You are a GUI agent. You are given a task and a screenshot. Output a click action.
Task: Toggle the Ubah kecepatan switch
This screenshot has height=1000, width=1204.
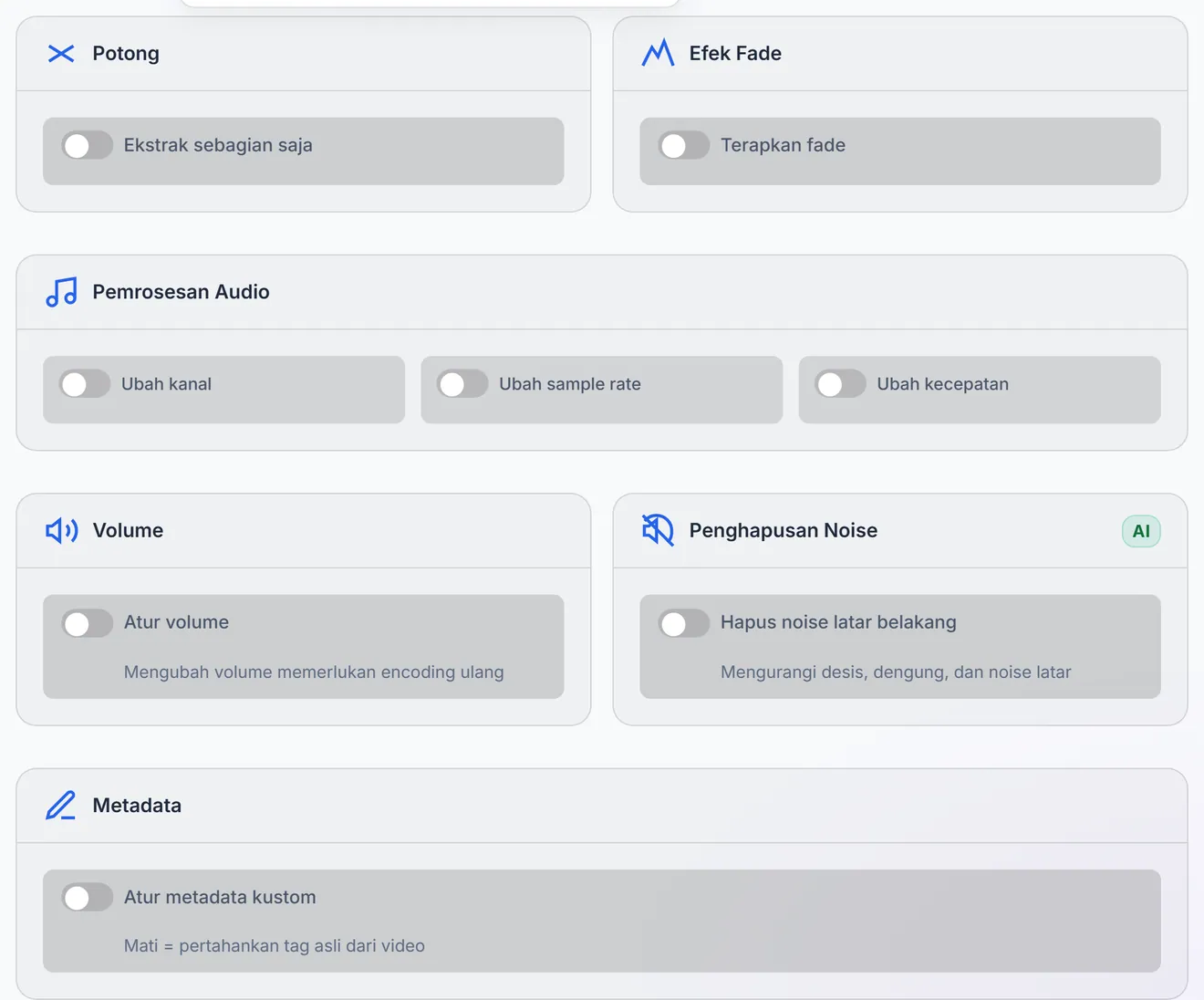point(840,384)
